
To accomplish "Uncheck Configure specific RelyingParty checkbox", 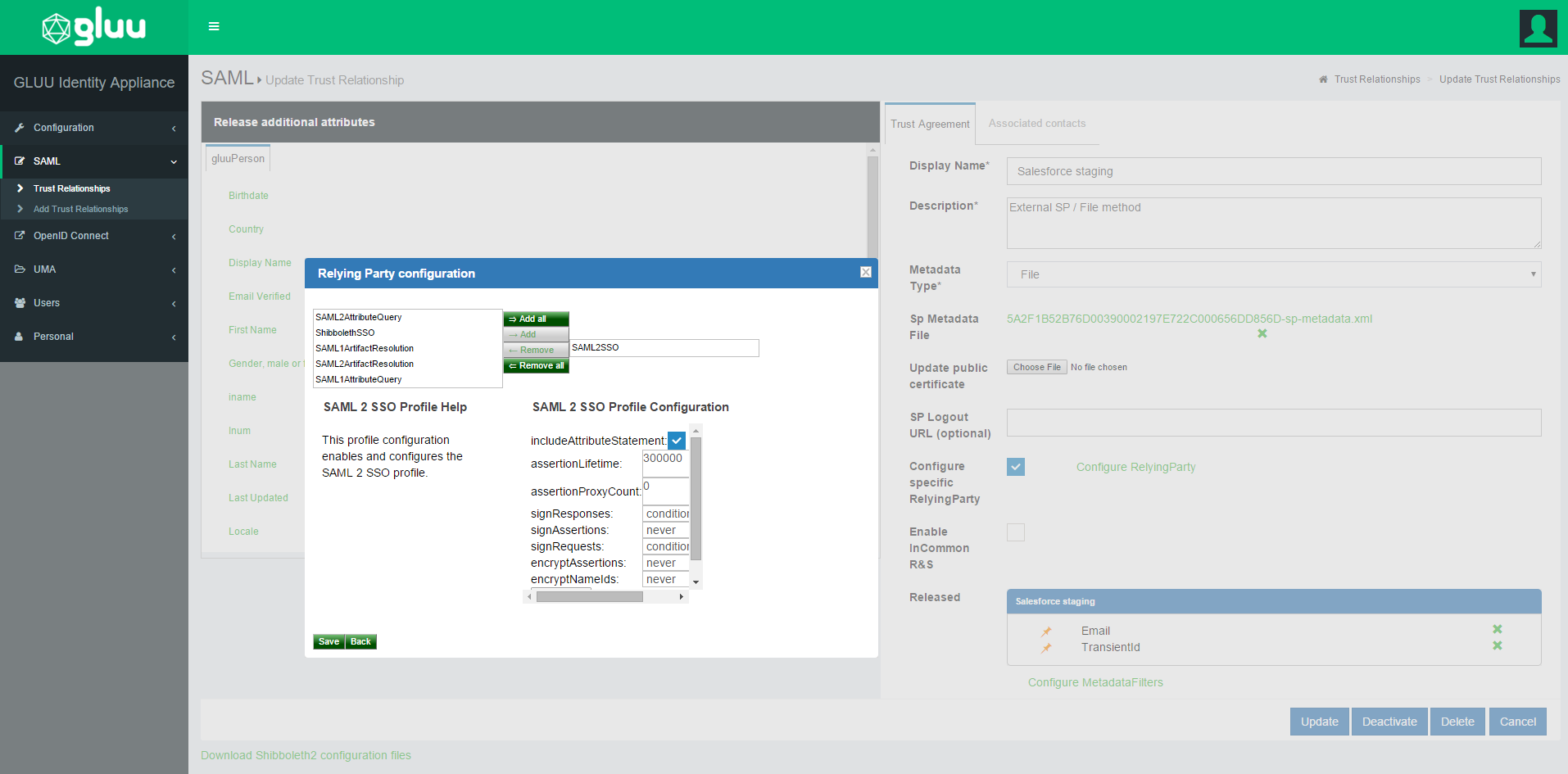I will pyautogui.click(x=1015, y=467).
